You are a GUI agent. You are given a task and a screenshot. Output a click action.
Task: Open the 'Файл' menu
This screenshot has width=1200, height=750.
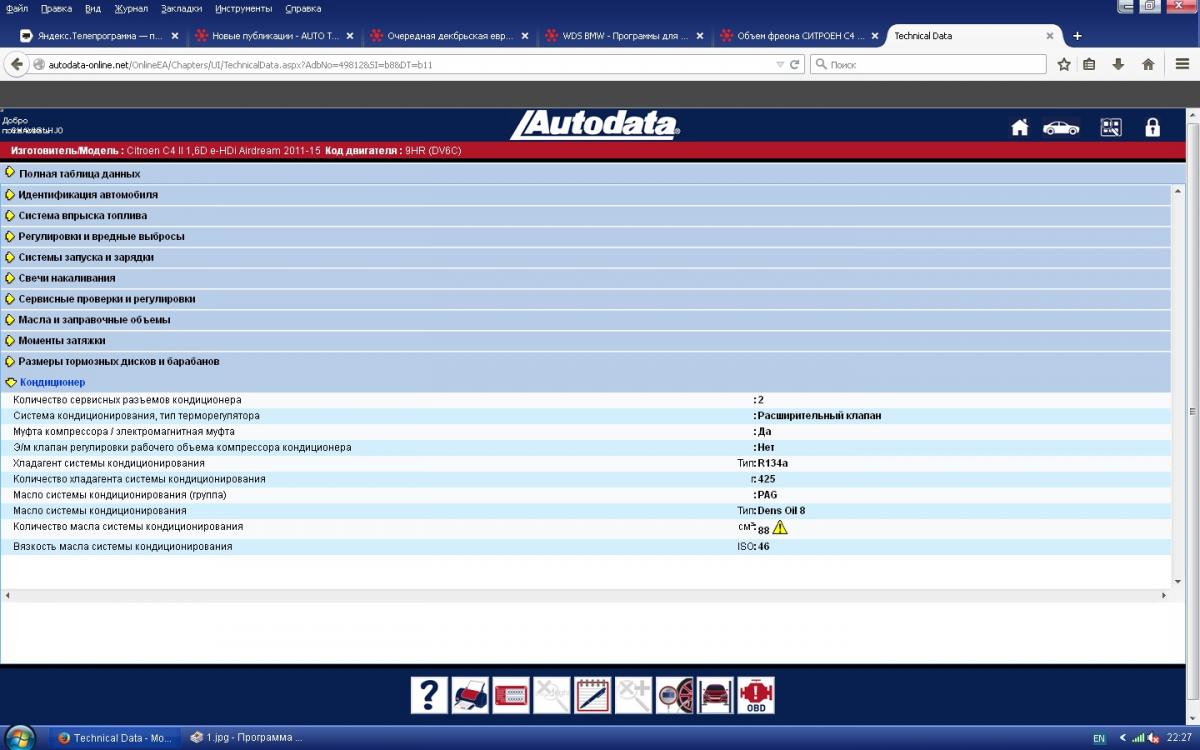tap(16, 8)
